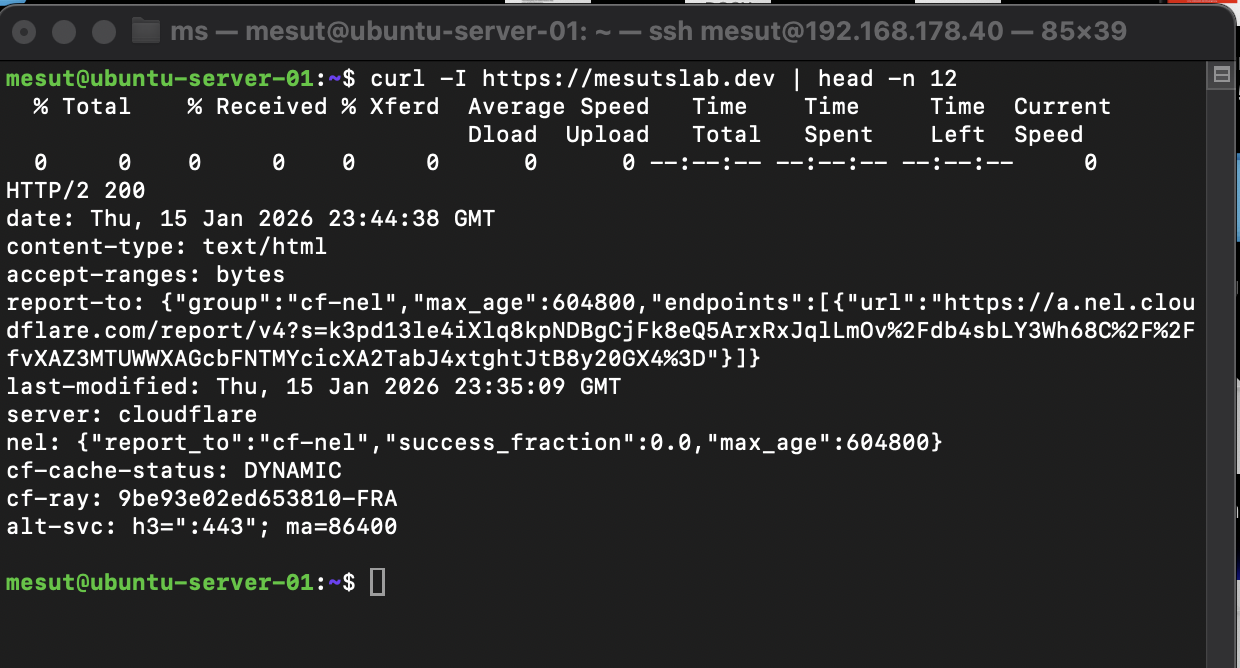Click the last-modified timestamp line
This screenshot has width=1240, height=668.
coord(313,386)
